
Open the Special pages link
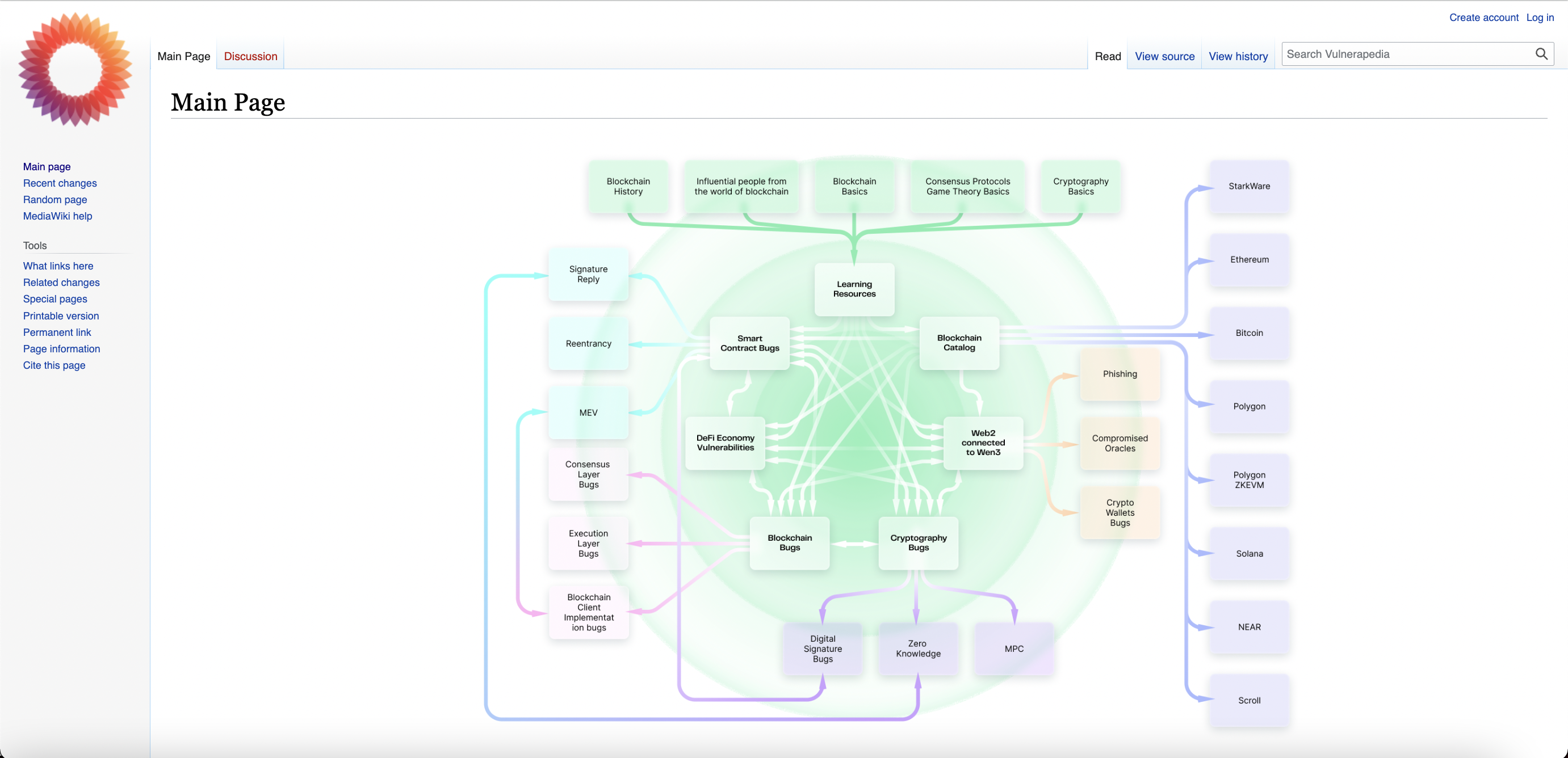point(54,298)
